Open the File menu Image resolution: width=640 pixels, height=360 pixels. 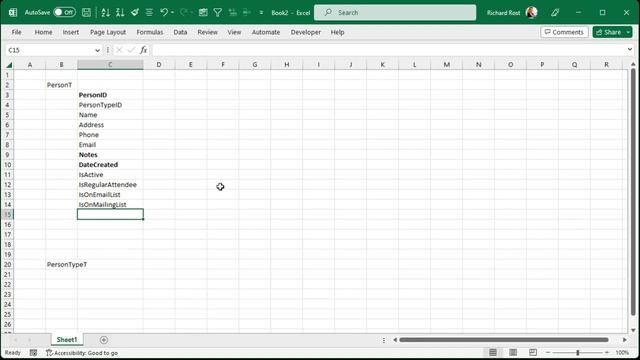point(16,32)
